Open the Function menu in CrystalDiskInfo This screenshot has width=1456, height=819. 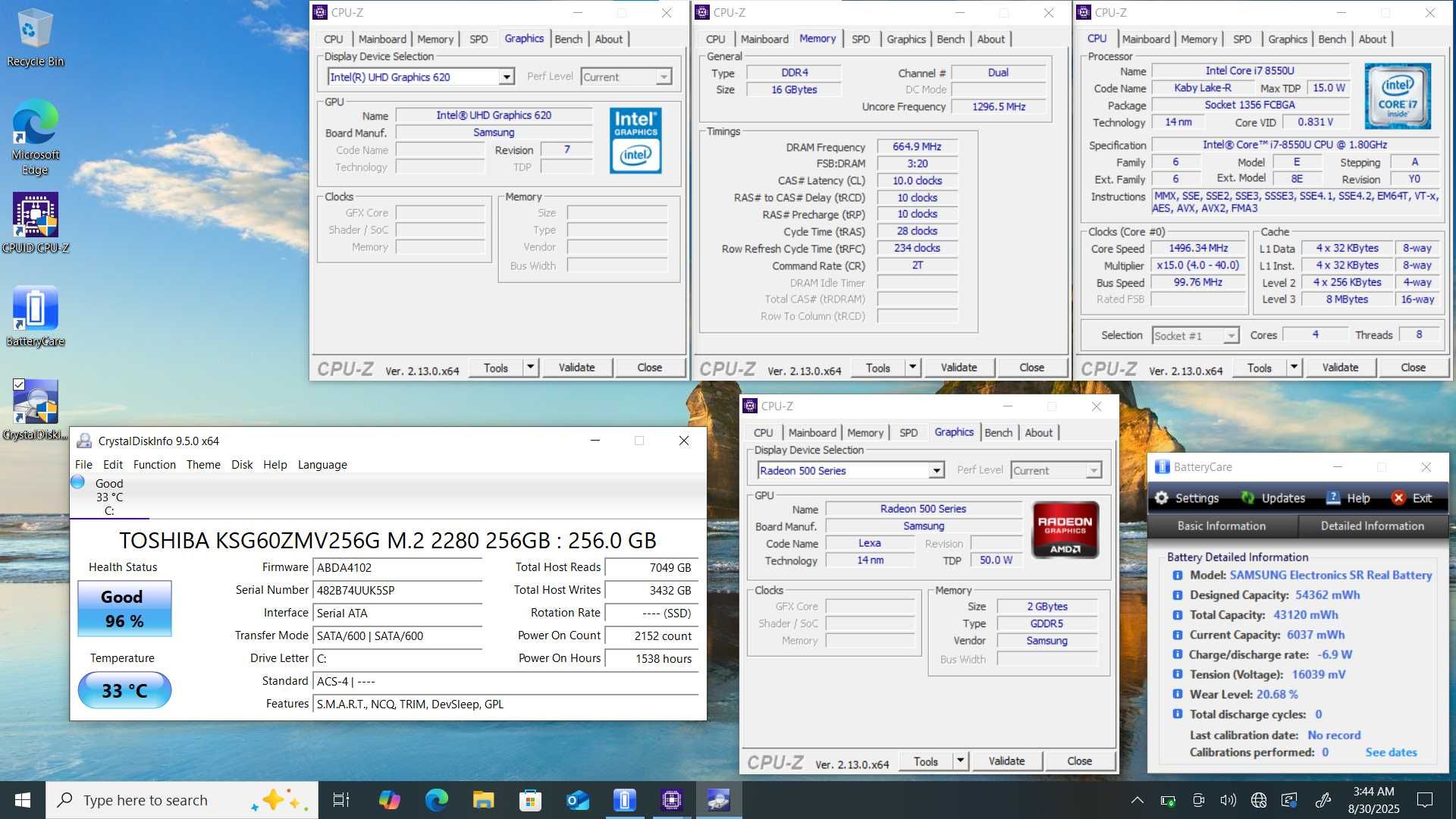155,464
